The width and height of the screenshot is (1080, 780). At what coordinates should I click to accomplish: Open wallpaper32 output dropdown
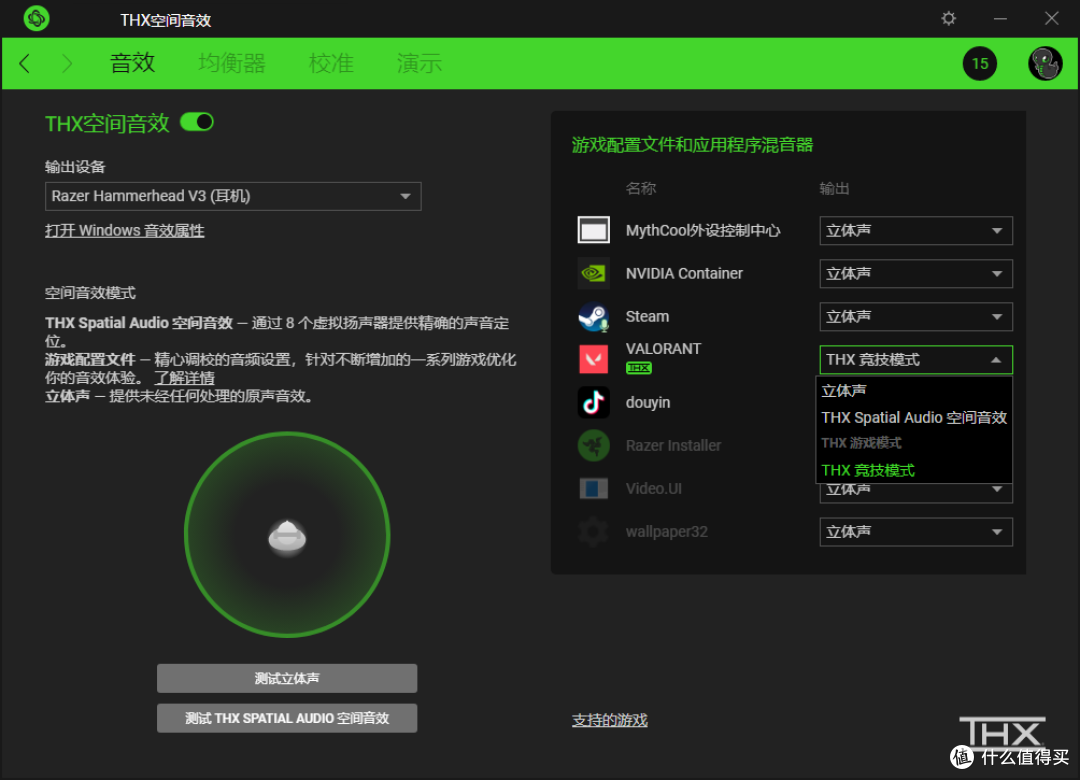click(915, 532)
